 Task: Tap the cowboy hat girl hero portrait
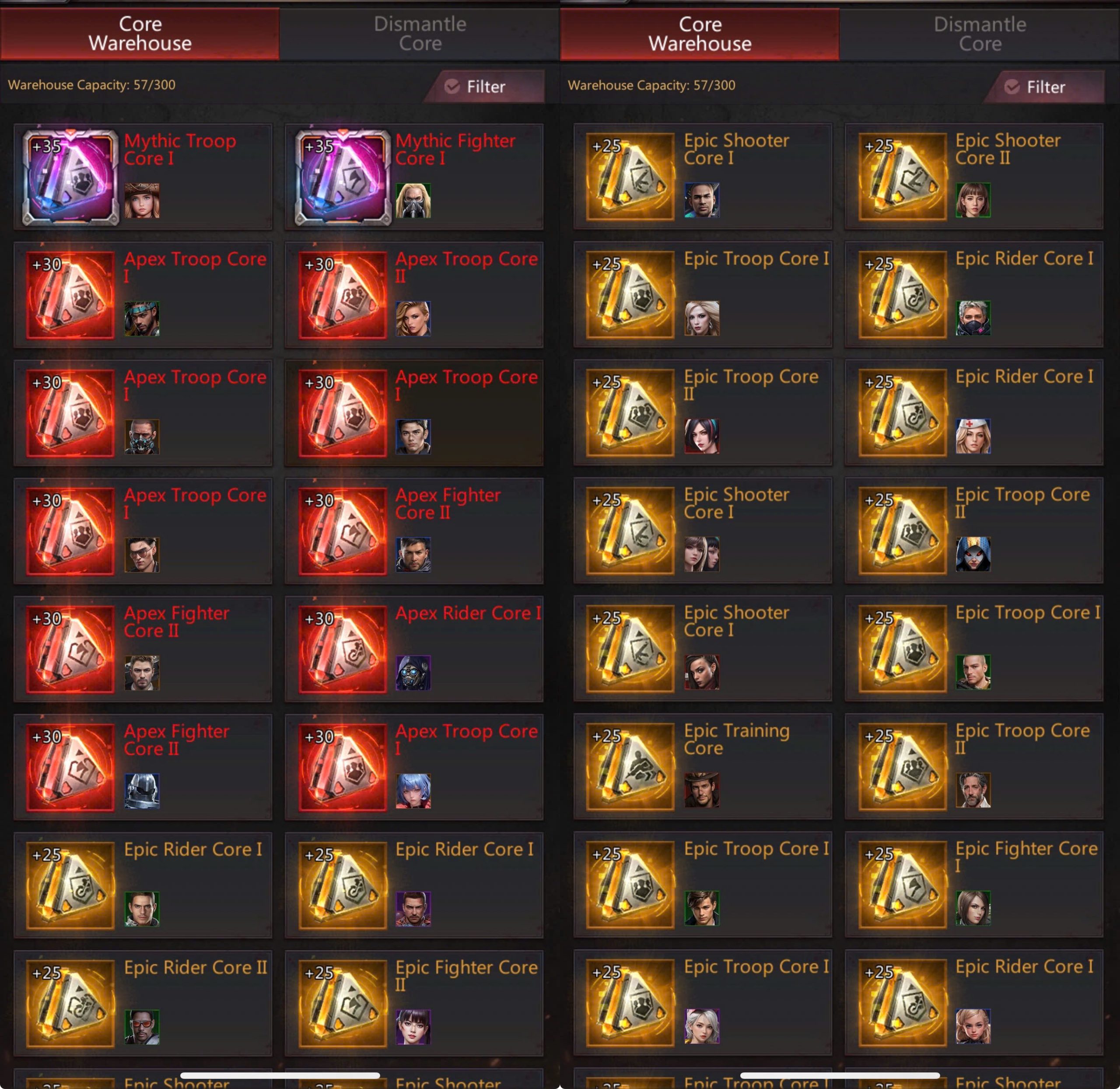point(142,201)
